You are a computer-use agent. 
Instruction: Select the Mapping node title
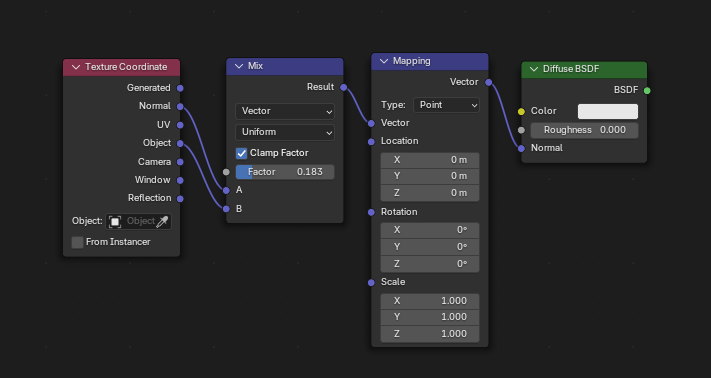[x=411, y=61]
